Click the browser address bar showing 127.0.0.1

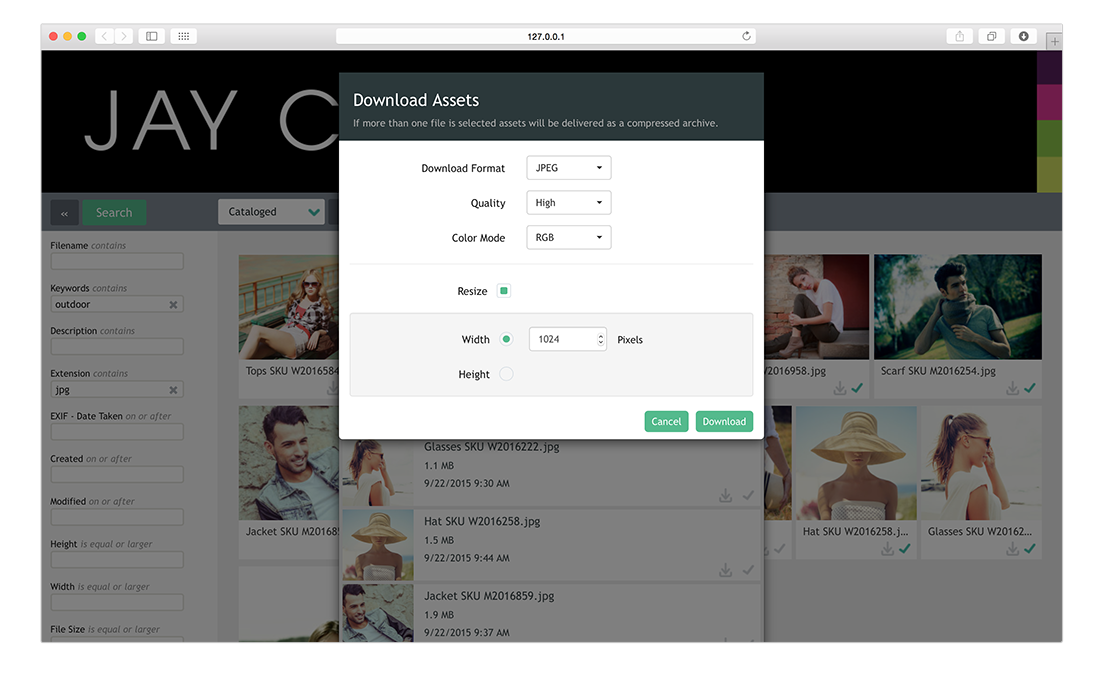[546, 36]
